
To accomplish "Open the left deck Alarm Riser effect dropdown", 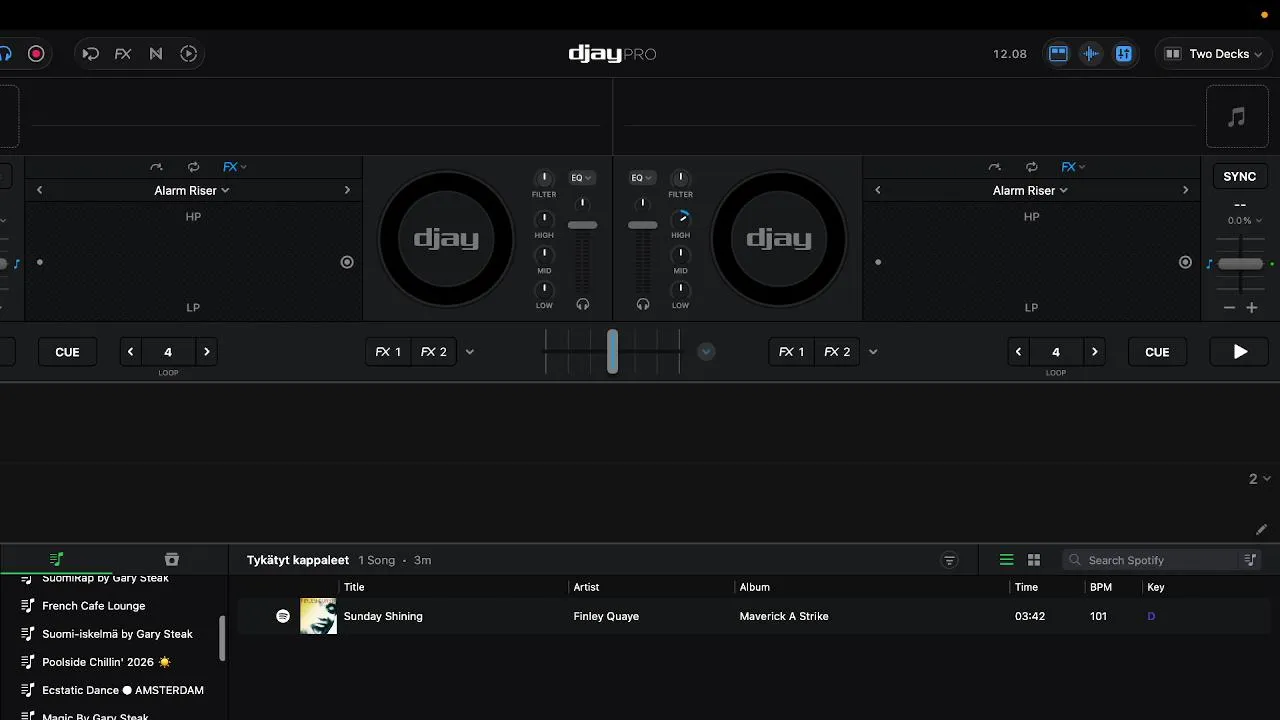I will point(192,190).
